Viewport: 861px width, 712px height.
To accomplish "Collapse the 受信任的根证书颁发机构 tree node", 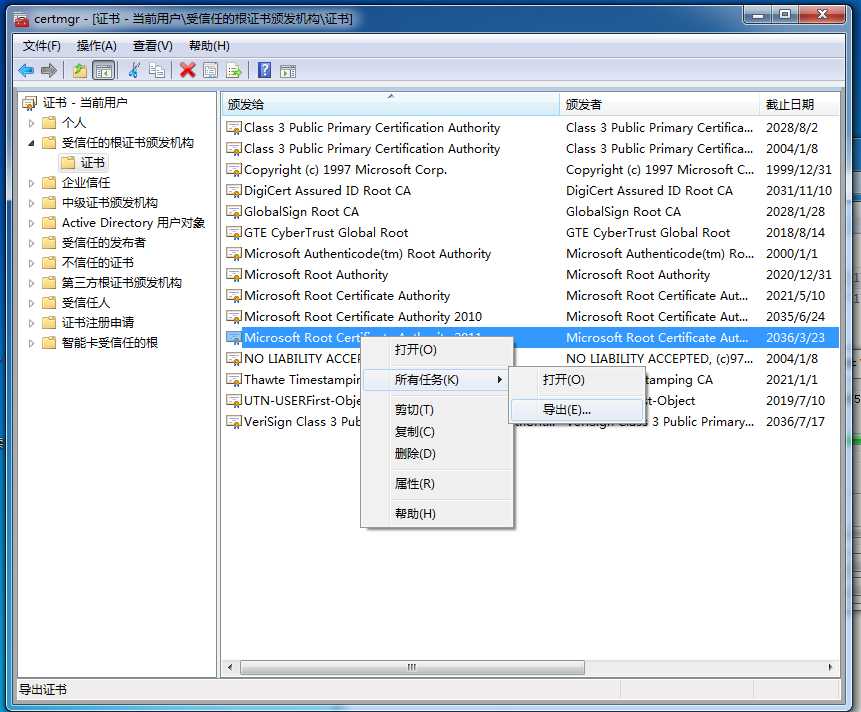I will coord(31,143).
